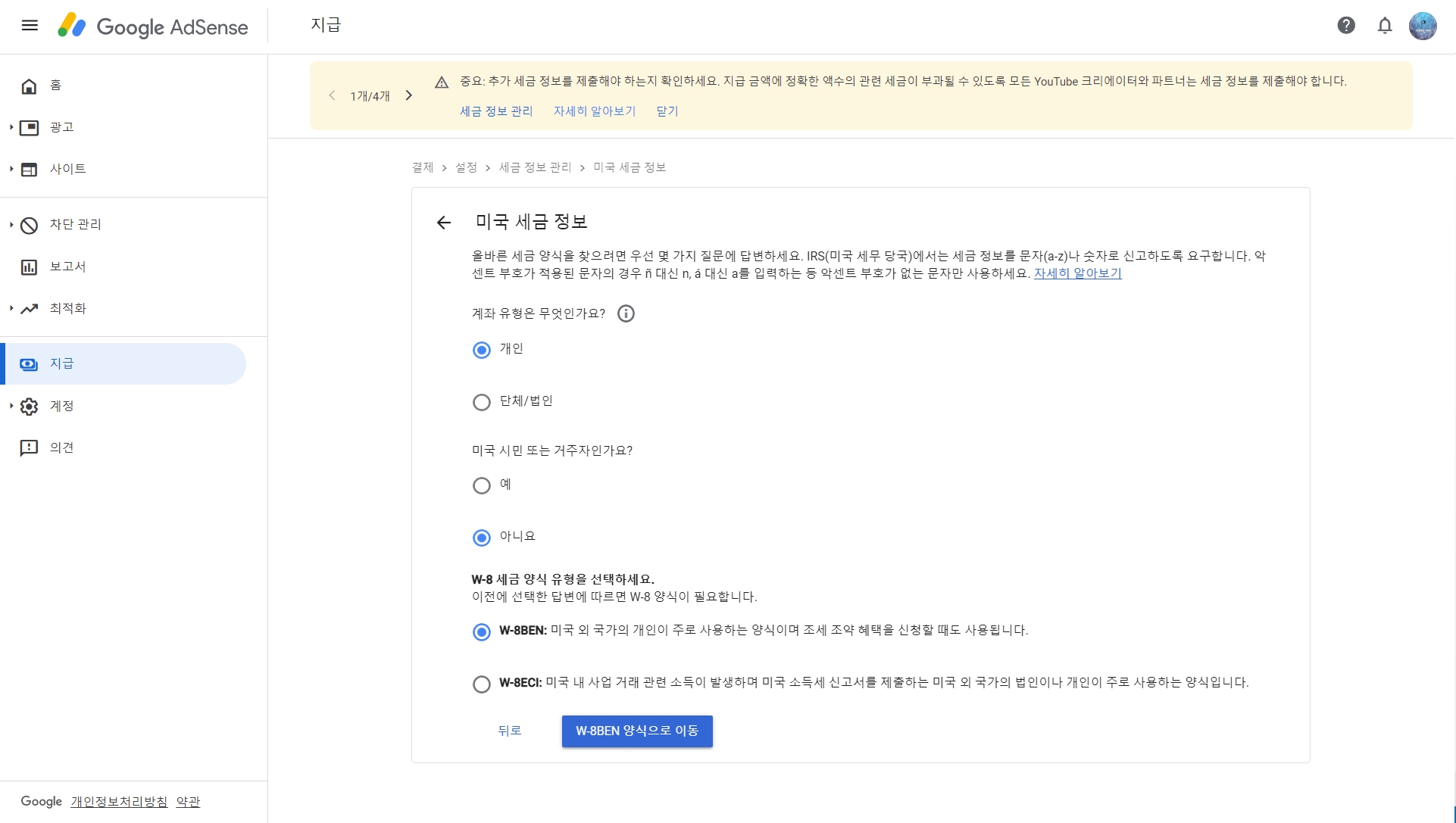Screen dimensions: 1456x823
Task: Click the 뒤로 text button
Action: pyautogui.click(x=510, y=731)
